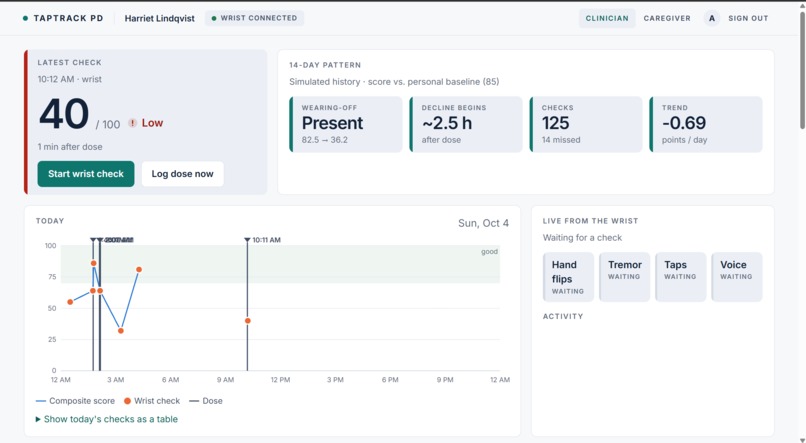Click the Wrist Connected status badge
The image size is (806, 443).
[254, 18]
